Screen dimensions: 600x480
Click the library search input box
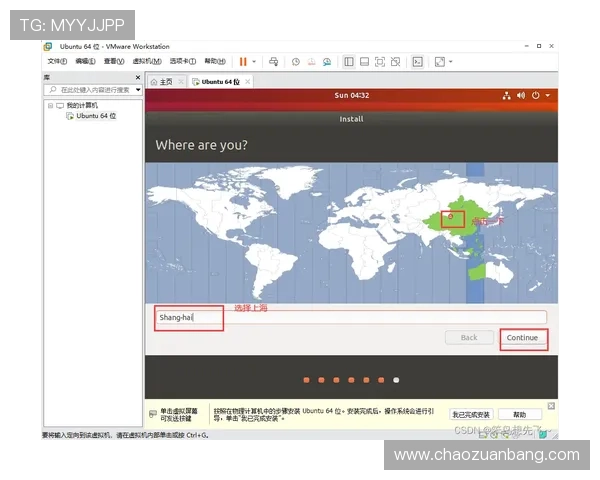tap(90, 90)
